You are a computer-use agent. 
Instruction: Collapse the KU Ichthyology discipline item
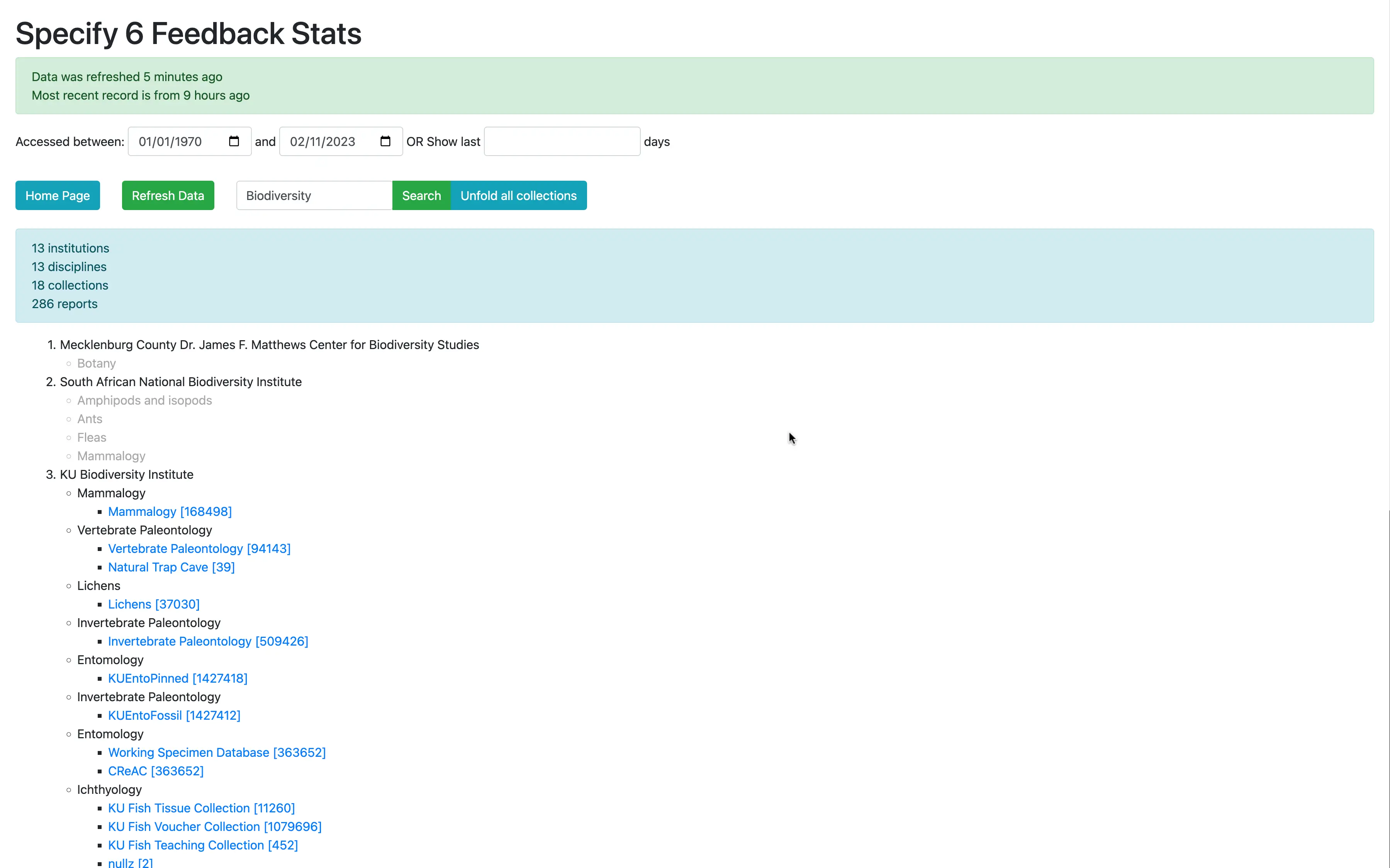pyautogui.click(x=109, y=790)
